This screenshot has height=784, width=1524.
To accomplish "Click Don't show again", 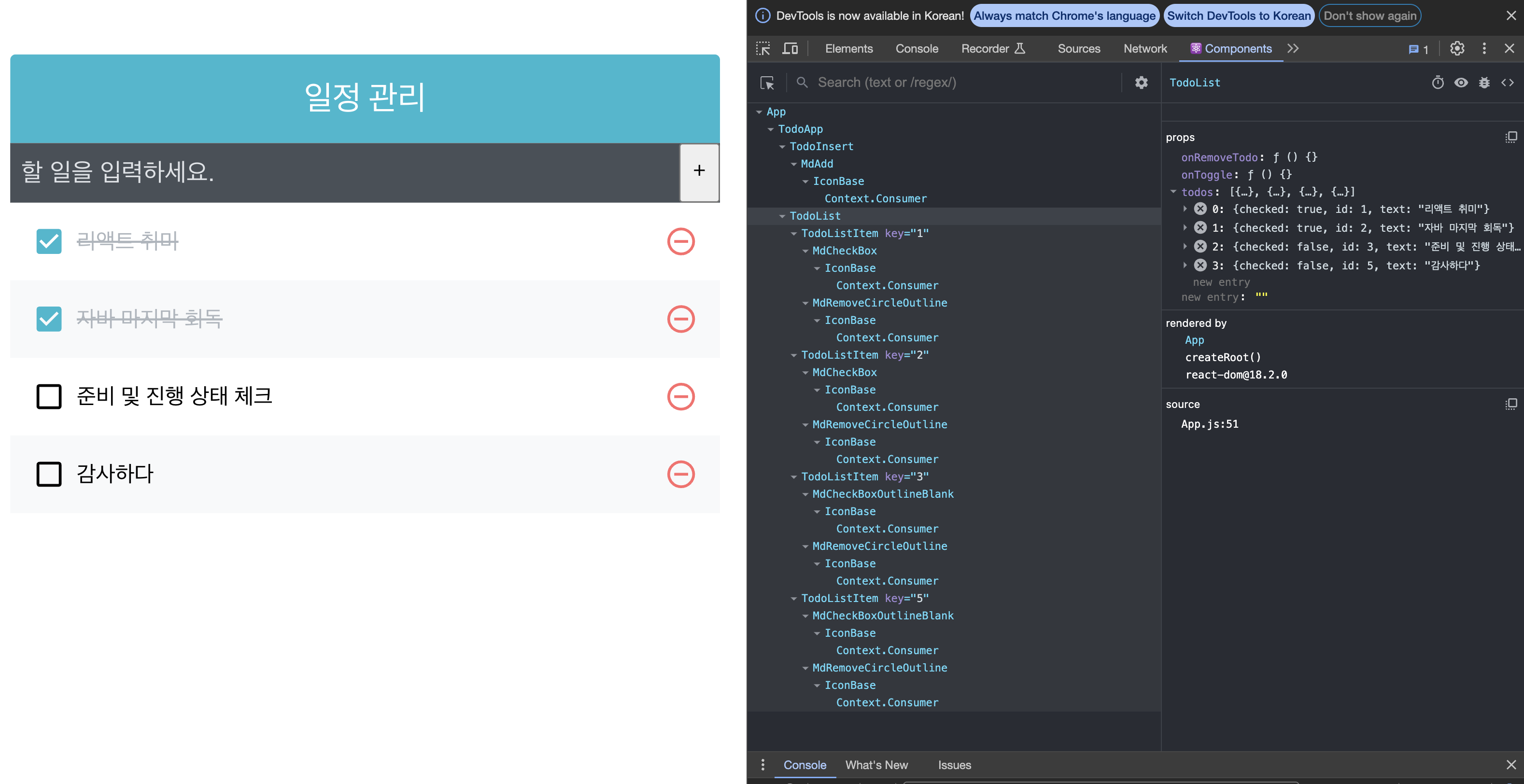I will 1369,16.
